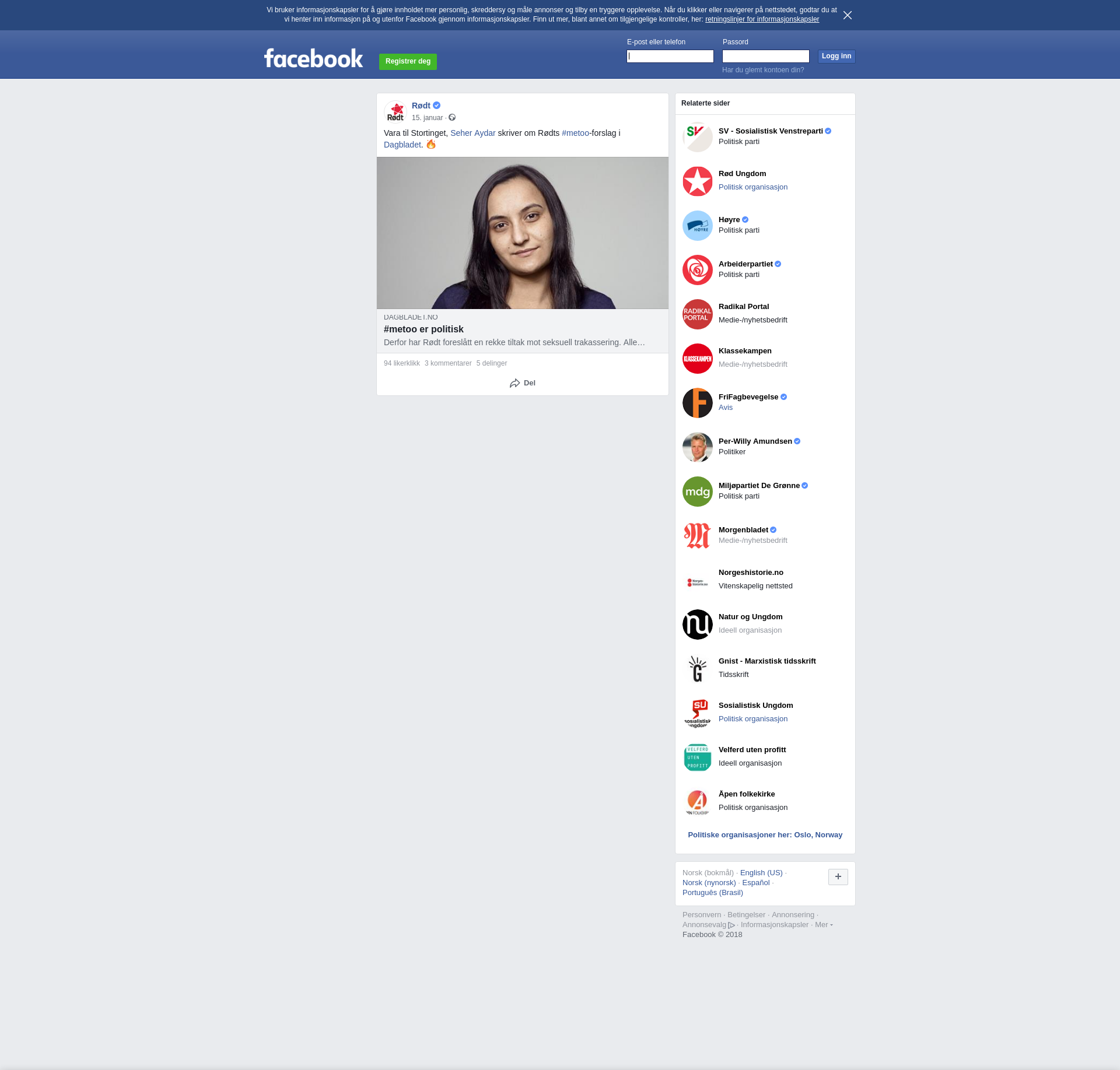The height and width of the screenshot is (1070, 1120).
Task: Open Rødt page profile picture
Action: 395,112
